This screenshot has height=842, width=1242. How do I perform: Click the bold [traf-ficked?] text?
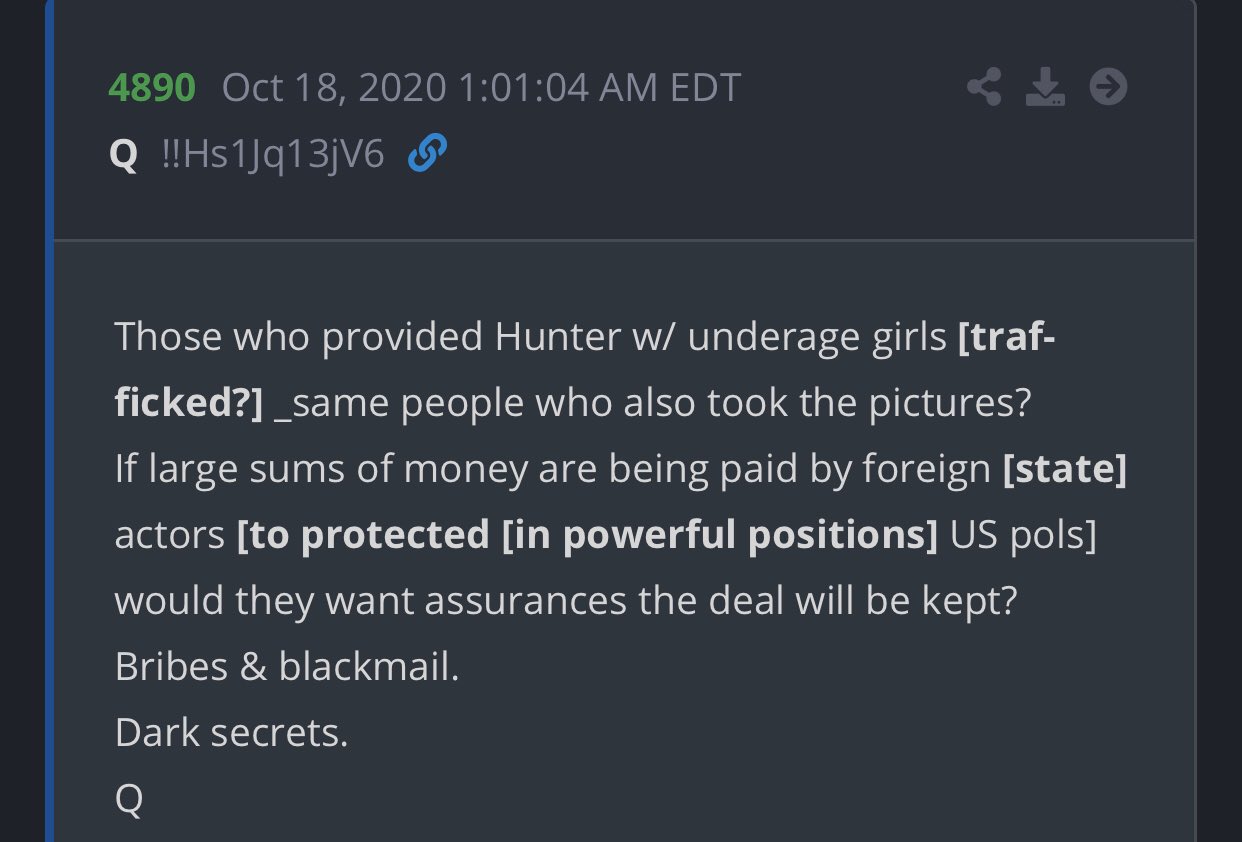[x=1007, y=338]
